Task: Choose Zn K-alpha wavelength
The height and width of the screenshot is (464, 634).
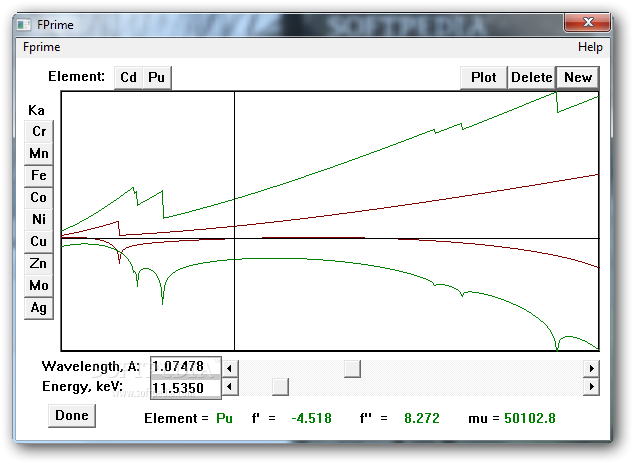Action: point(39,264)
